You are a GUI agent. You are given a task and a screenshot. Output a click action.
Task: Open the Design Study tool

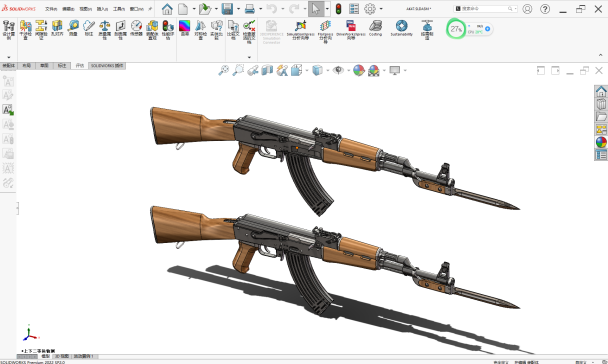(9, 30)
